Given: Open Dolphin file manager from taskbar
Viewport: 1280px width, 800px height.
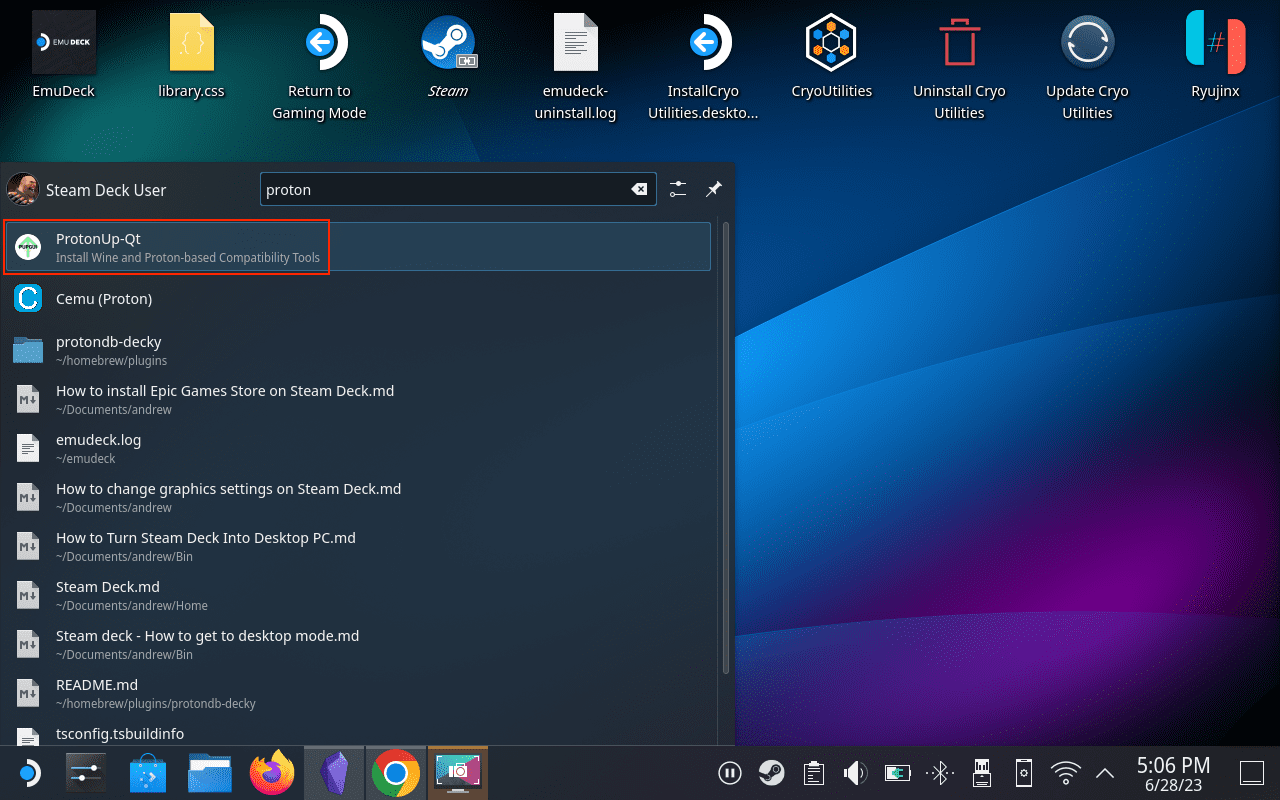Looking at the screenshot, I should (210, 773).
